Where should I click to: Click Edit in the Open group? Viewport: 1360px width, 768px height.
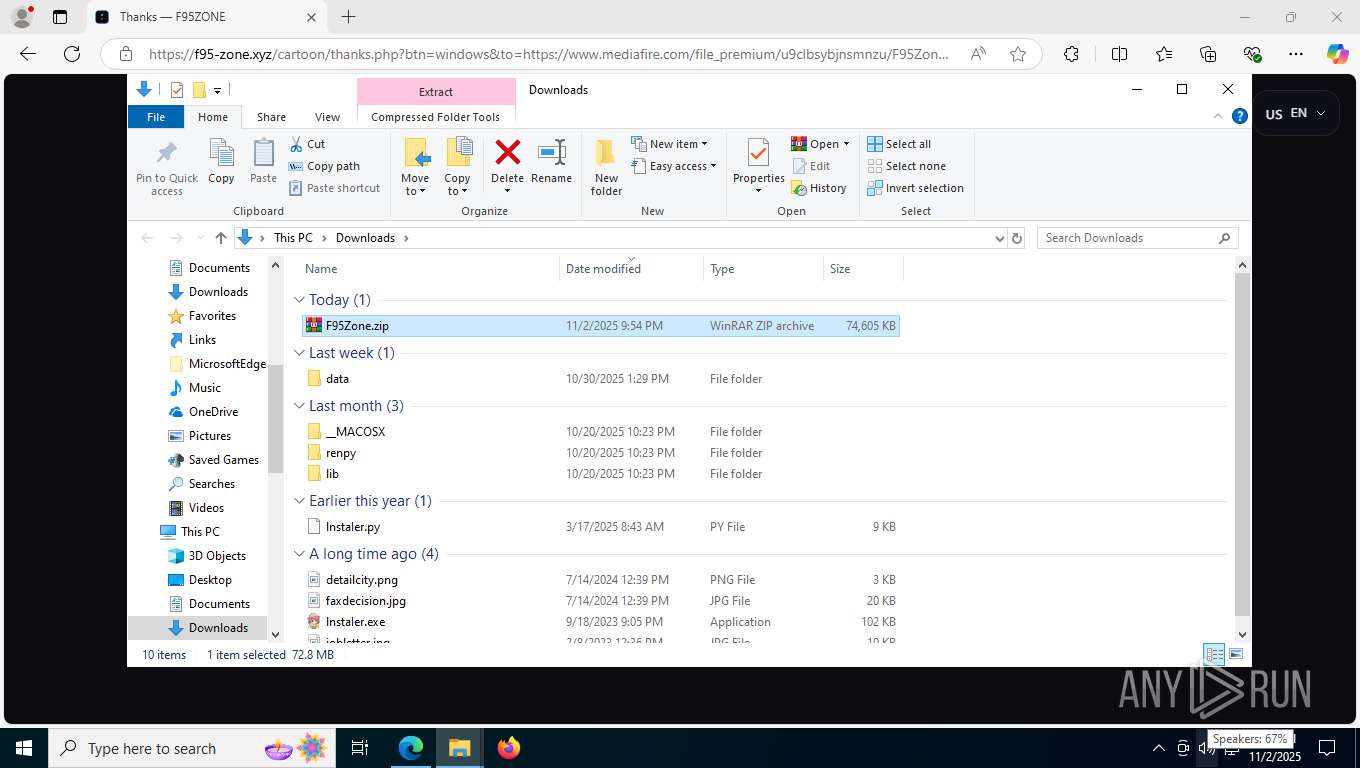(x=811, y=166)
